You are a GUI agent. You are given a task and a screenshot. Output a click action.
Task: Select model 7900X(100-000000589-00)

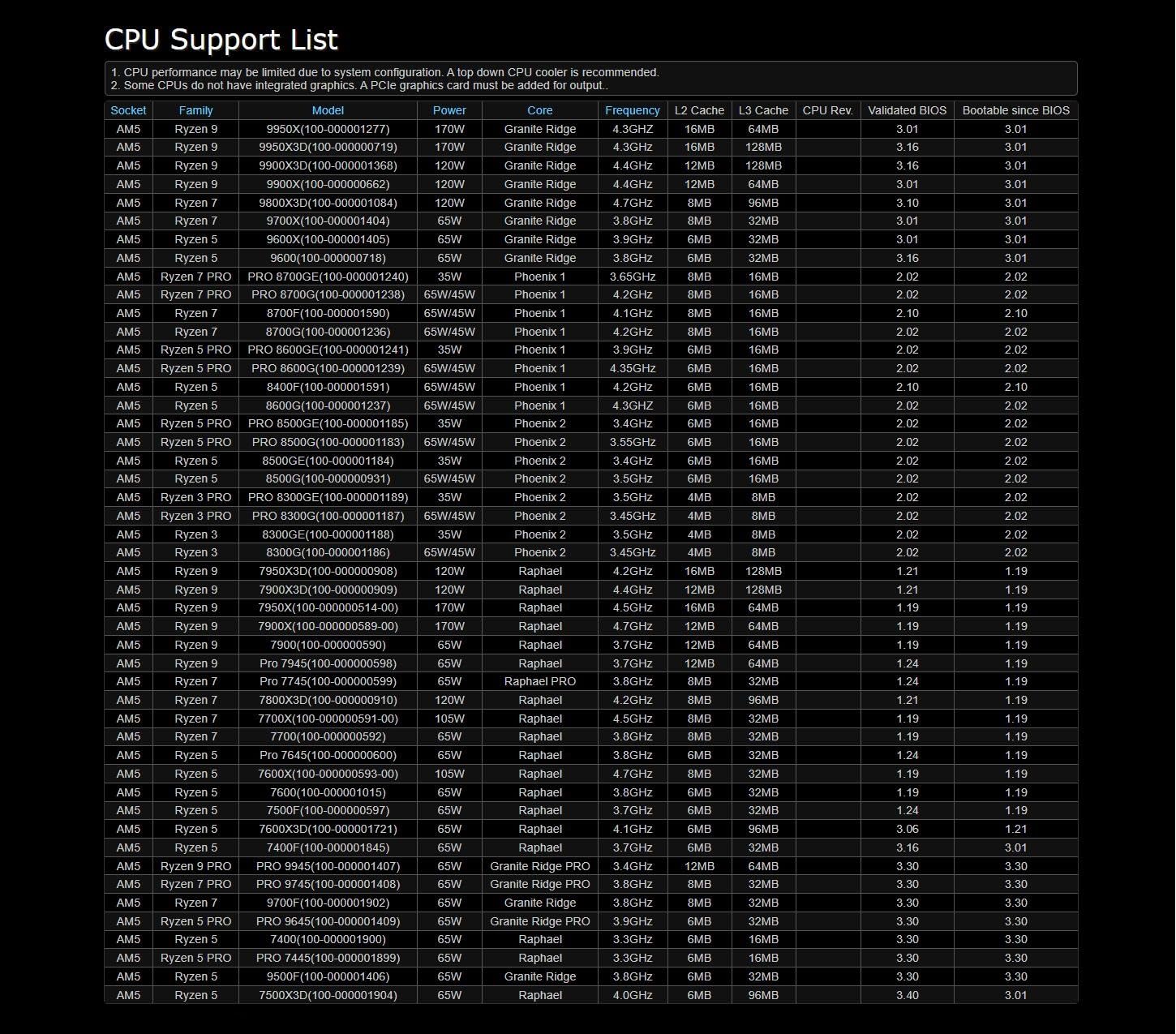pos(328,626)
